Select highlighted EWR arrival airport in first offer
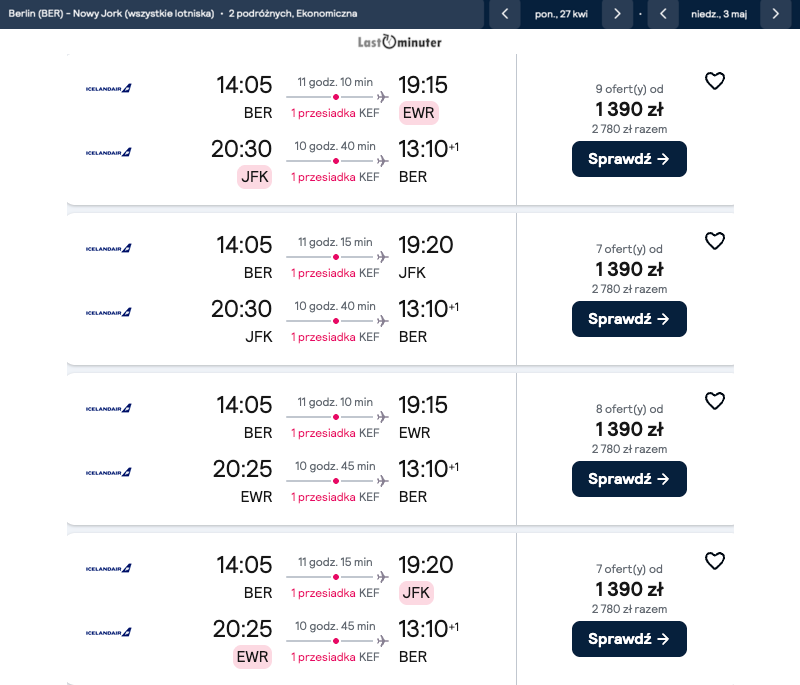Screen dimensions: 800x685 [418, 113]
